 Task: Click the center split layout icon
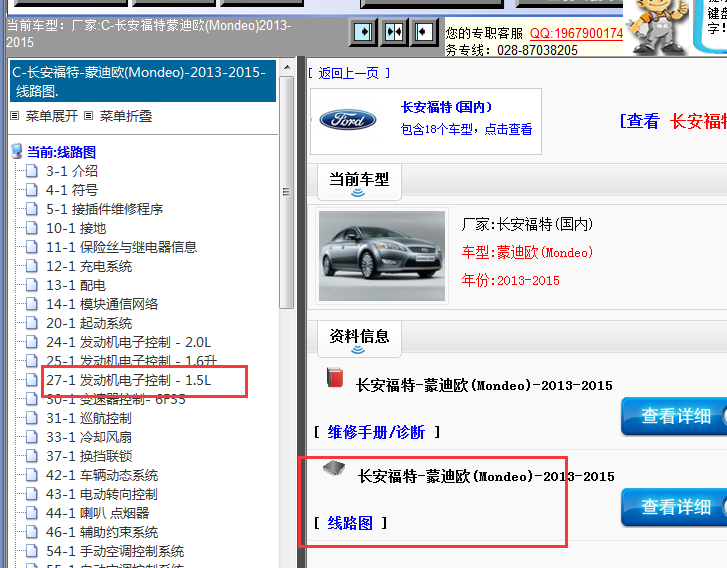pyautogui.click(x=394, y=32)
